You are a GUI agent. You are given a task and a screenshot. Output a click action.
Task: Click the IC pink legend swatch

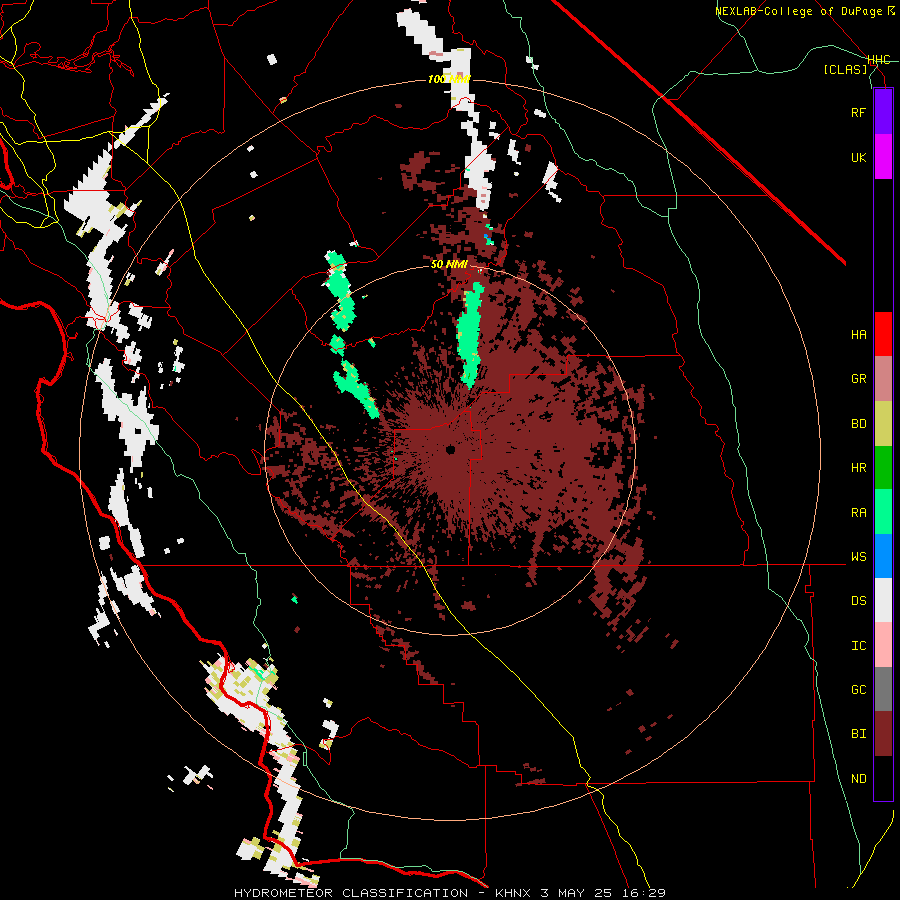point(883,645)
